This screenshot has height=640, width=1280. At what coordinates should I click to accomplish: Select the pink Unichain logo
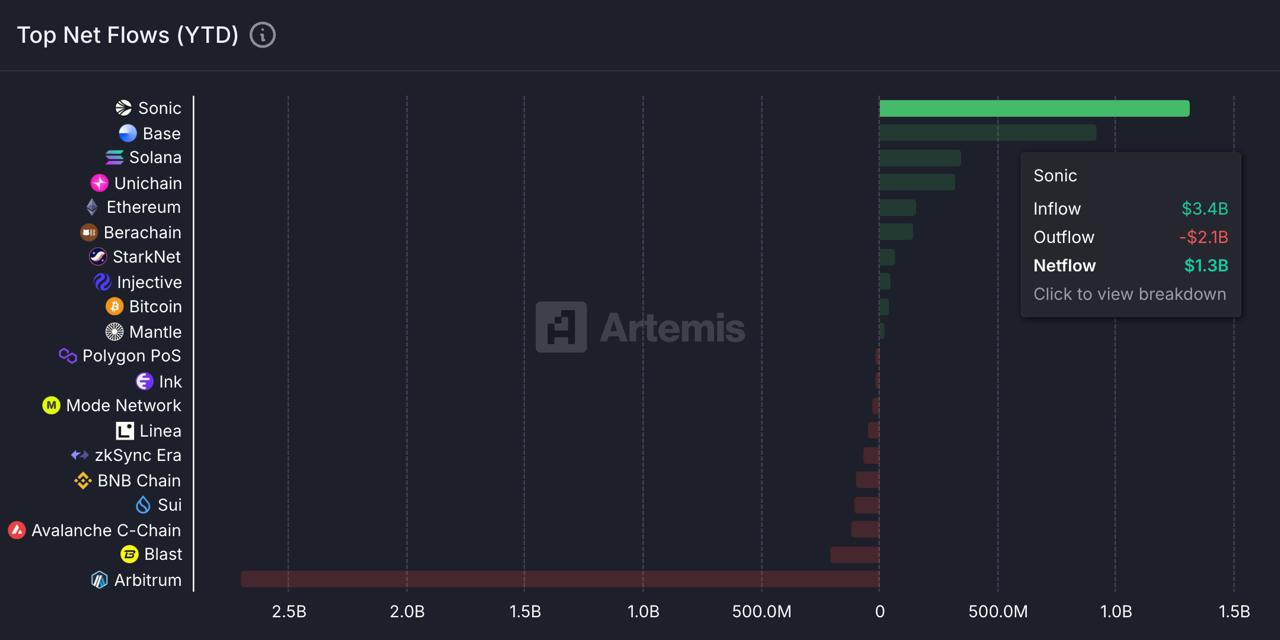tap(99, 183)
